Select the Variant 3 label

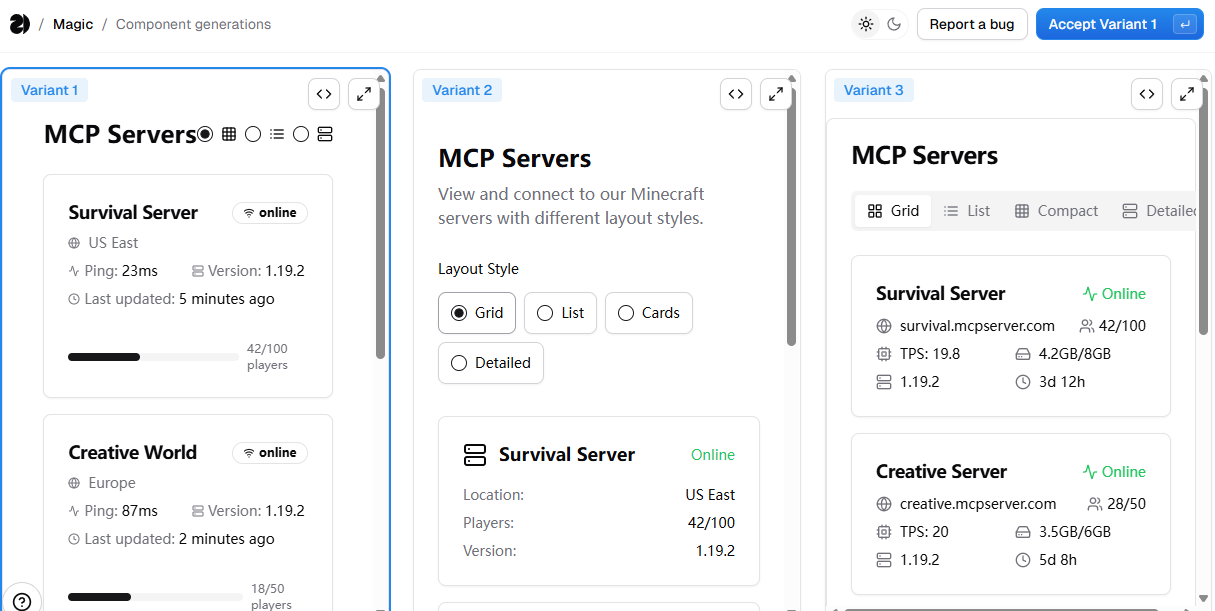(x=874, y=90)
